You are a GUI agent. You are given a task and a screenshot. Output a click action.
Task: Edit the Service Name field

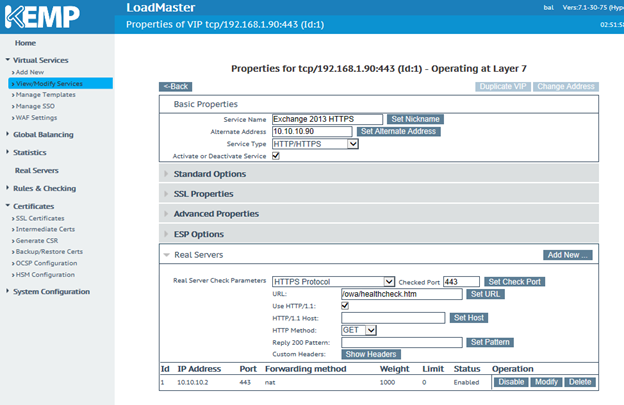tap(327, 119)
